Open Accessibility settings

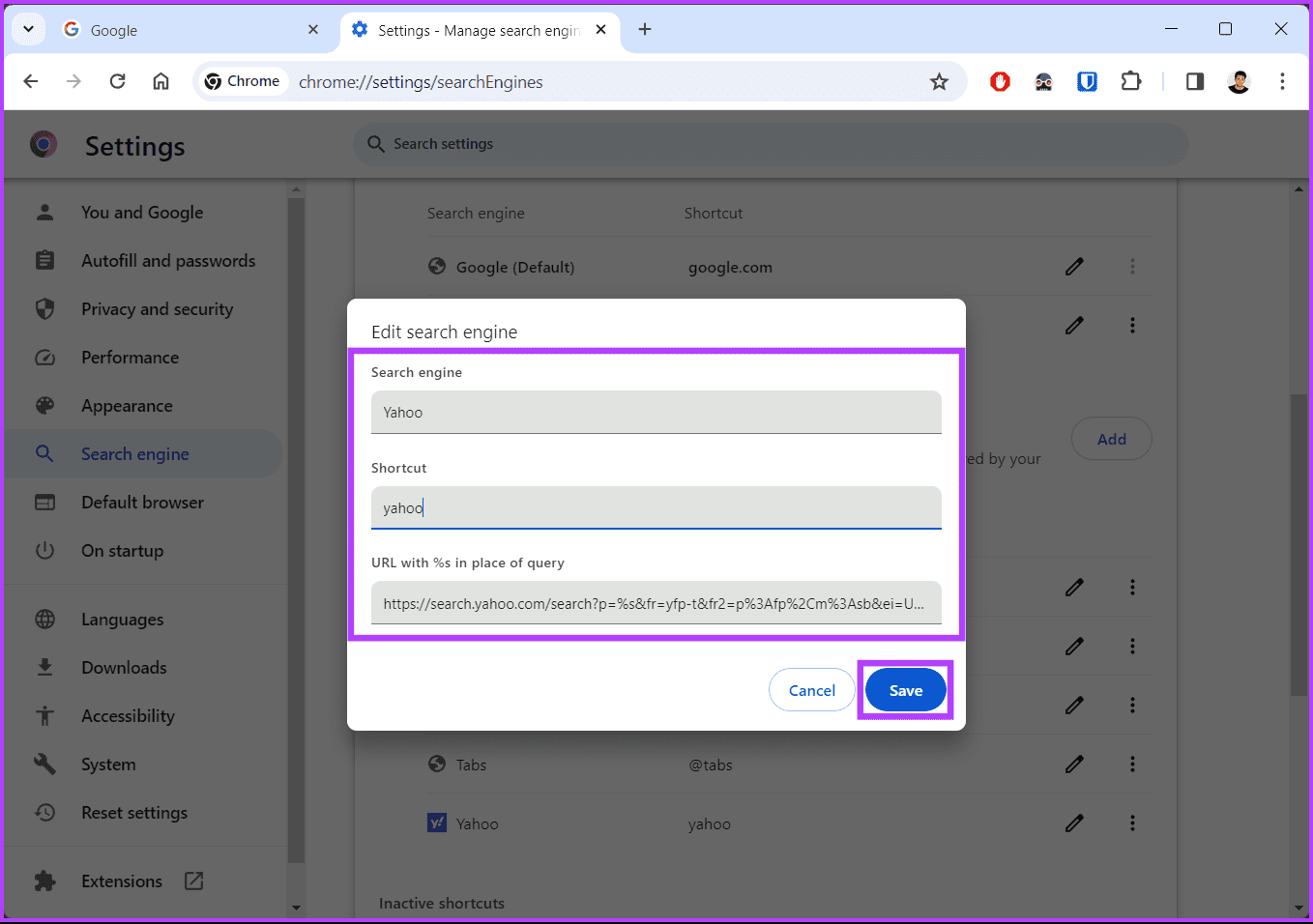[x=128, y=716]
